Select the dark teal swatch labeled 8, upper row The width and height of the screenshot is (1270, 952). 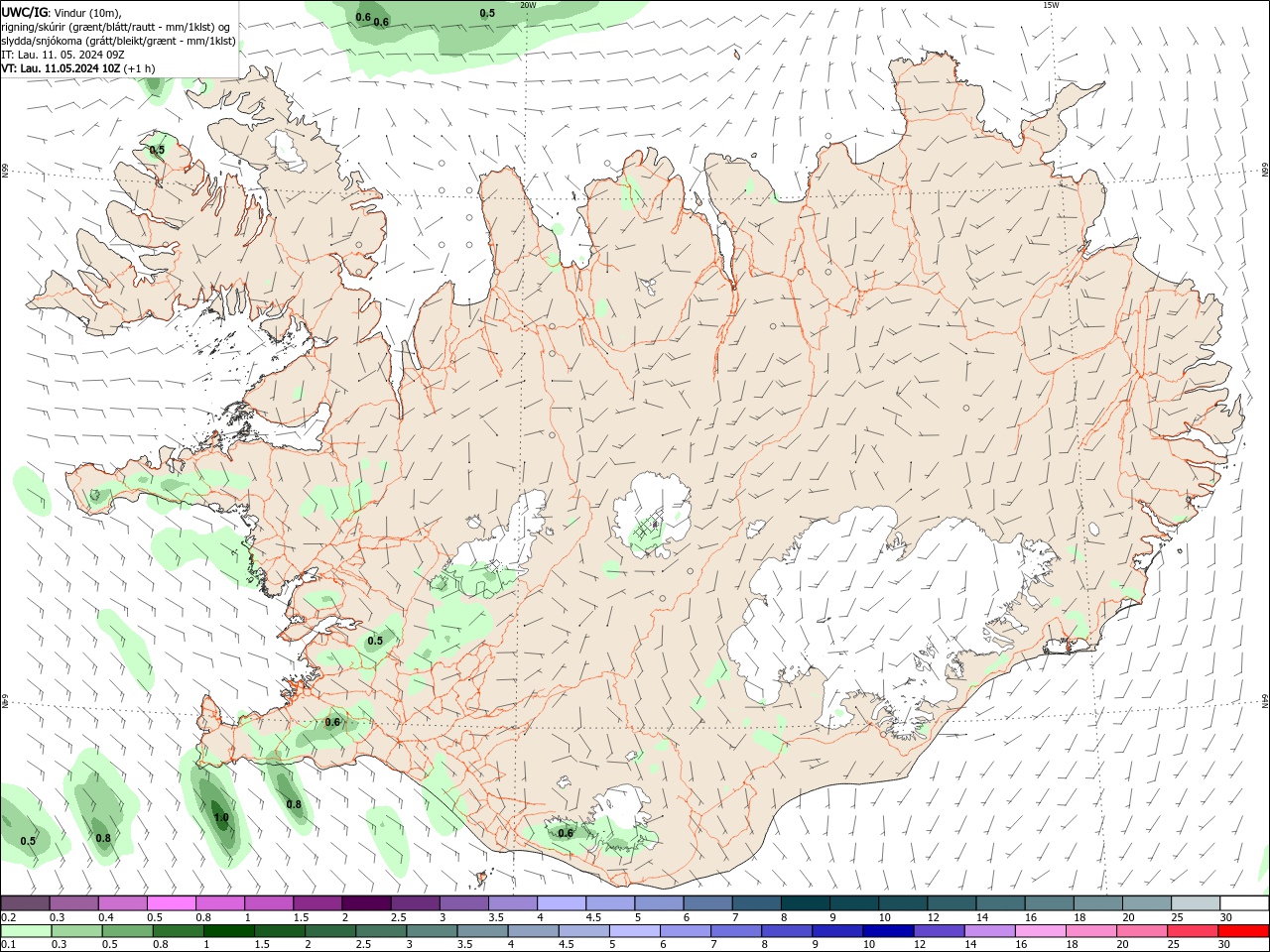coord(806,903)
